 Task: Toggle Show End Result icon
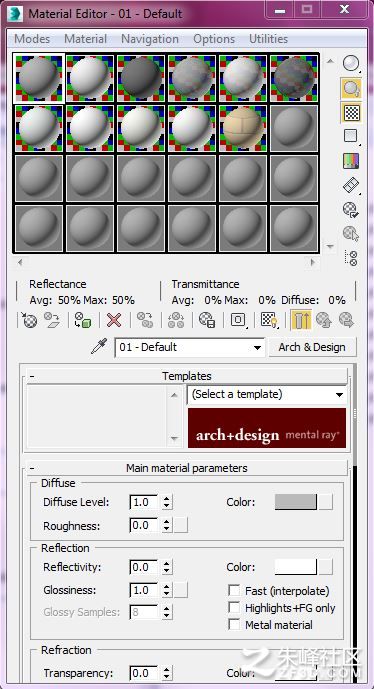click(x=301, y=320)
